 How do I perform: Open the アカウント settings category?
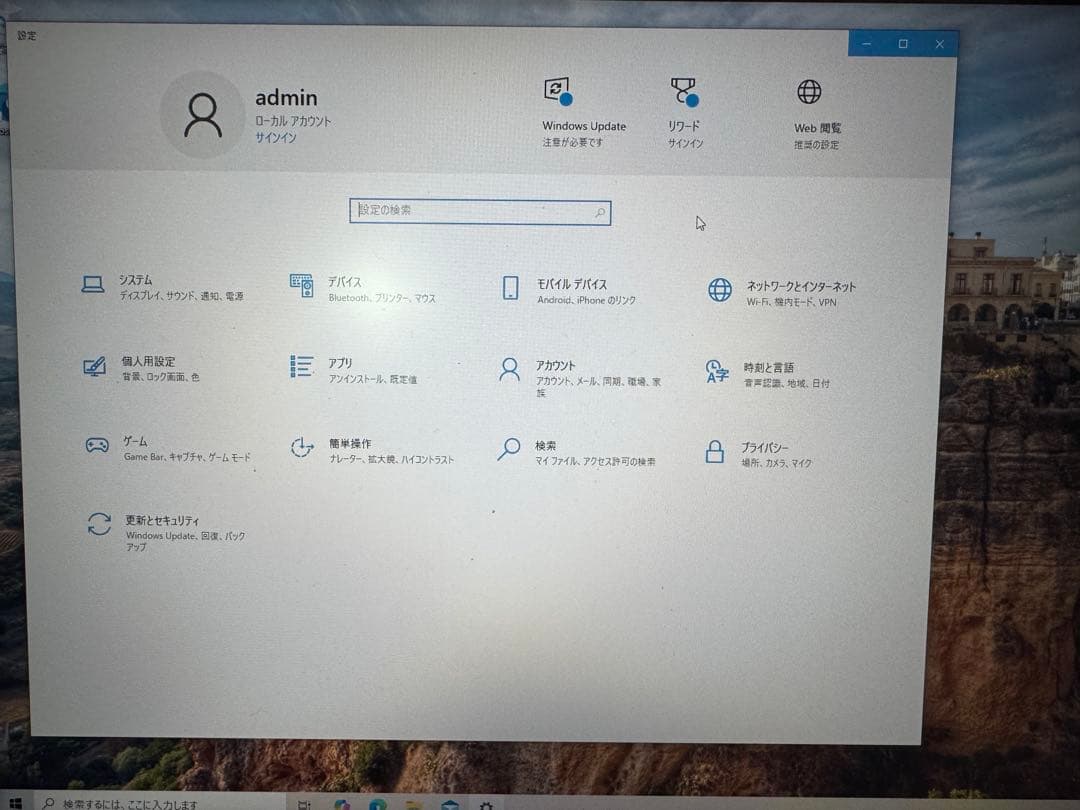580,375
